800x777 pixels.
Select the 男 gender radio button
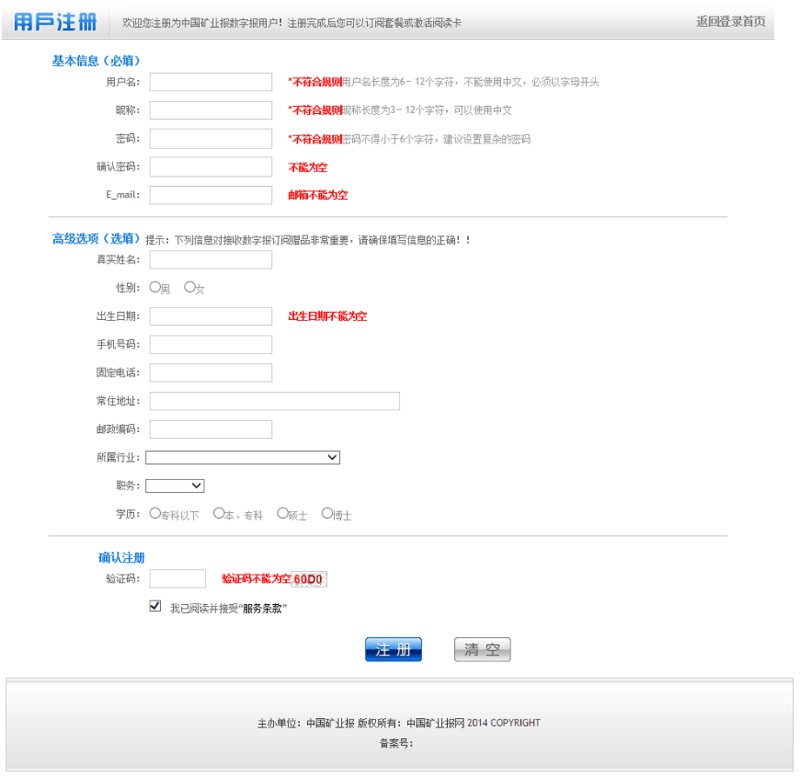tap(155, 288)
